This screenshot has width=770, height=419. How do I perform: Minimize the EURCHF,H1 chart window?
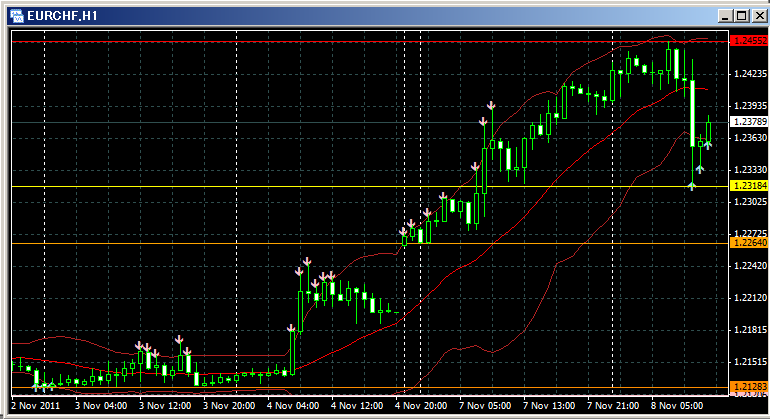[724, 16]
